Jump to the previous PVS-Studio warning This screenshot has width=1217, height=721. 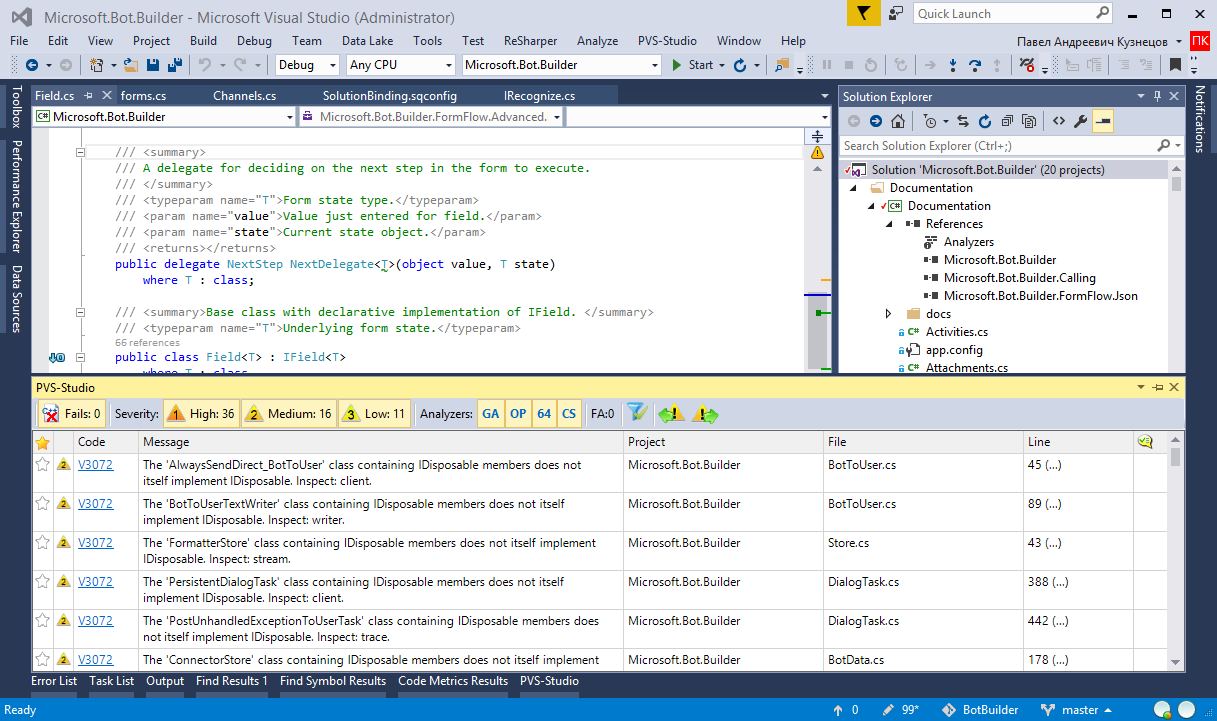pos(671,413)
